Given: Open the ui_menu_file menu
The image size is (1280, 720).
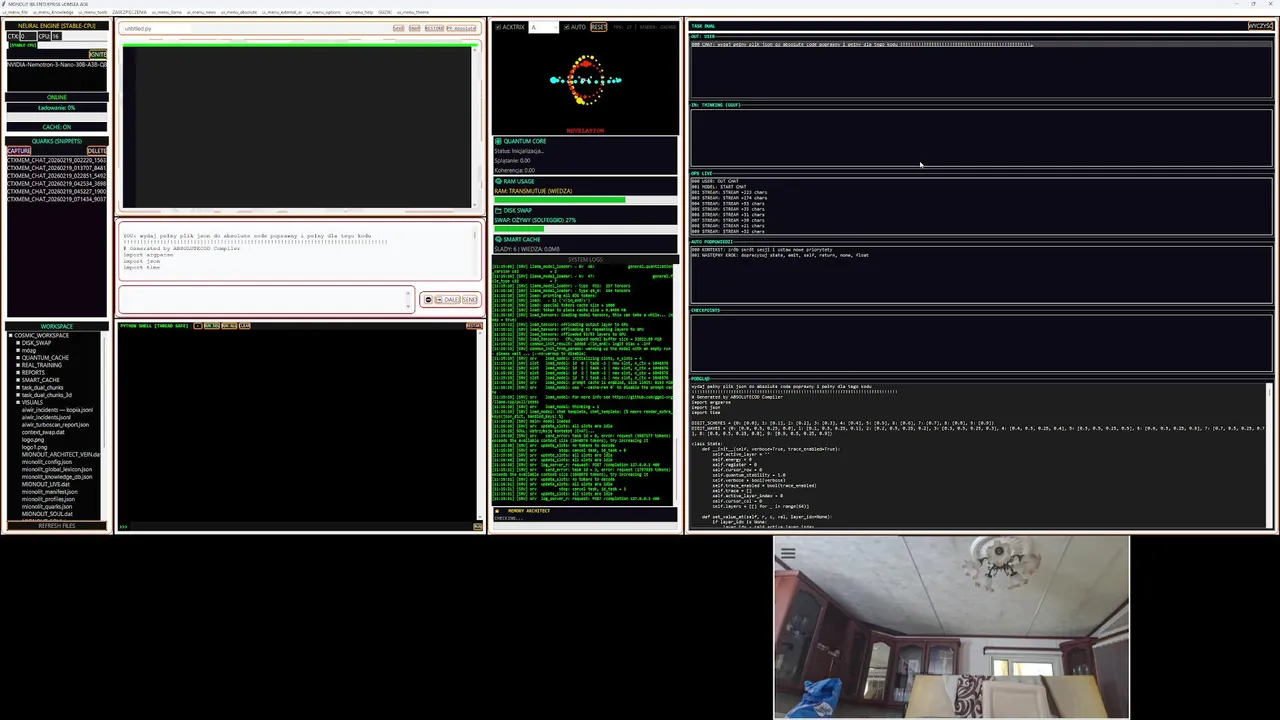Looking at the screenshot, I should click(x=15, y=12).
